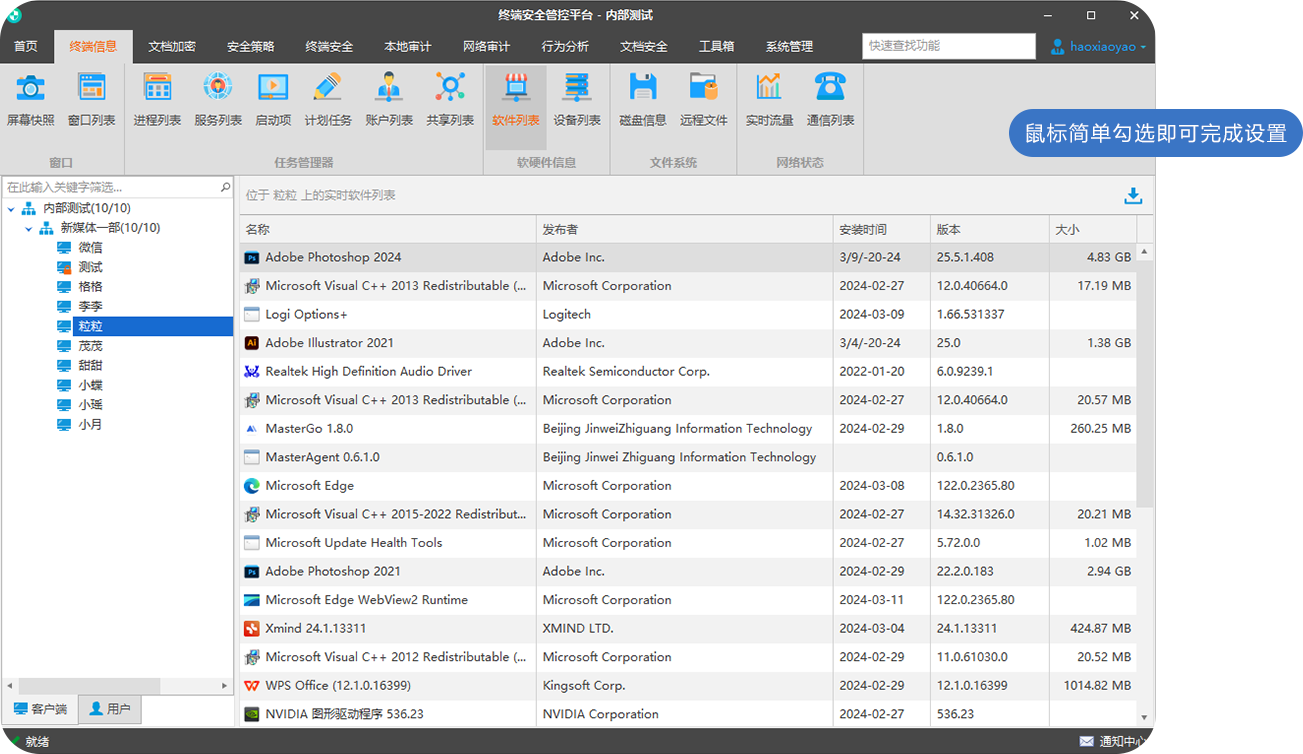The width and height of the screenshot is (1303, 754).
Task: Open the 共享列表 shared list
Action: pos(450,100)
